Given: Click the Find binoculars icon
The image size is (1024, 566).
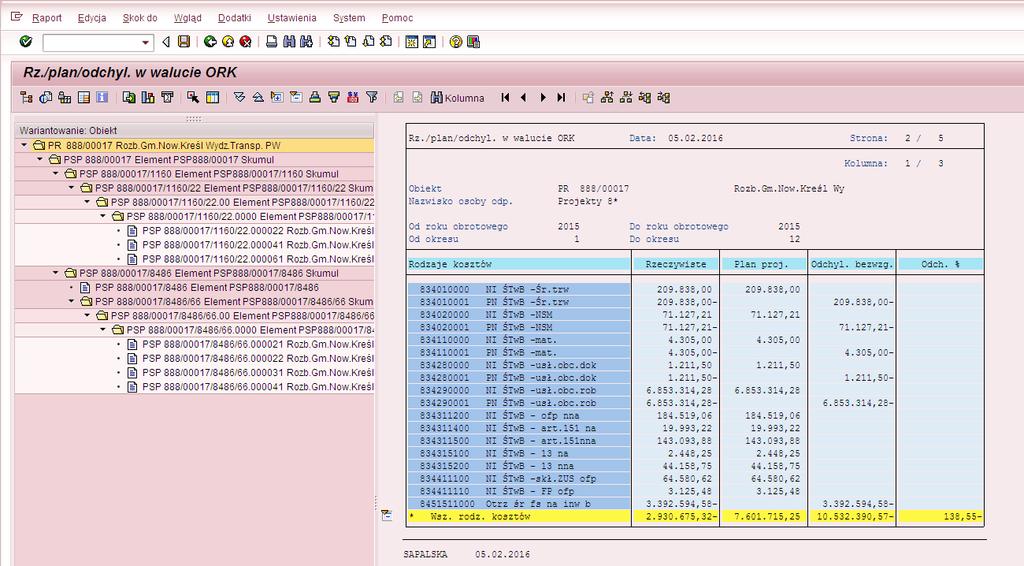Looking at the screenshot, I should click(x=289, y=42).
